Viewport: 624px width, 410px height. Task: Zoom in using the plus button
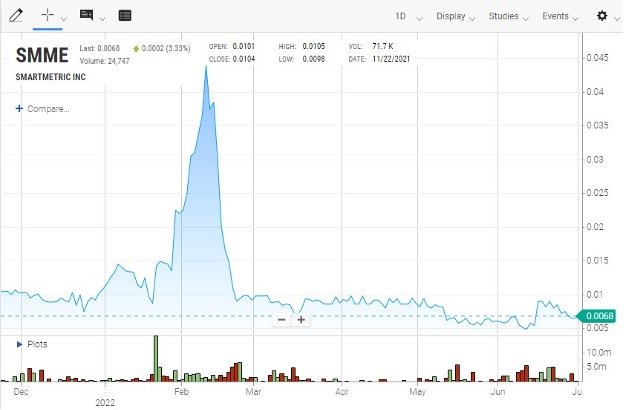pos(301,320)
